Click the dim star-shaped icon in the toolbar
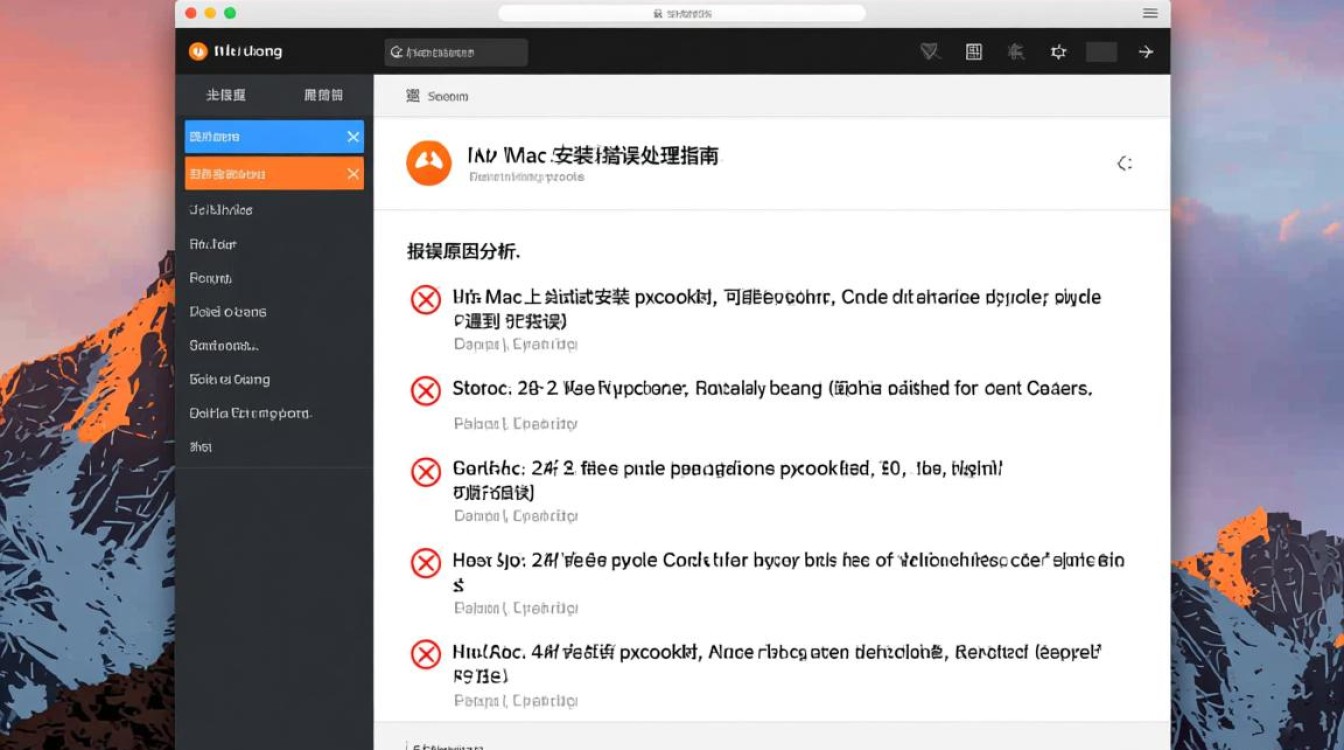The width and height of the screenshot is (1344, 750). (x=1016, y=52)
